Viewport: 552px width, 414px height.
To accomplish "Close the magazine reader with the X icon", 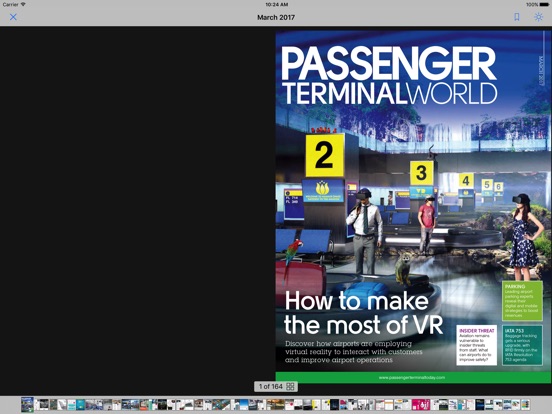I will point(13,17).
